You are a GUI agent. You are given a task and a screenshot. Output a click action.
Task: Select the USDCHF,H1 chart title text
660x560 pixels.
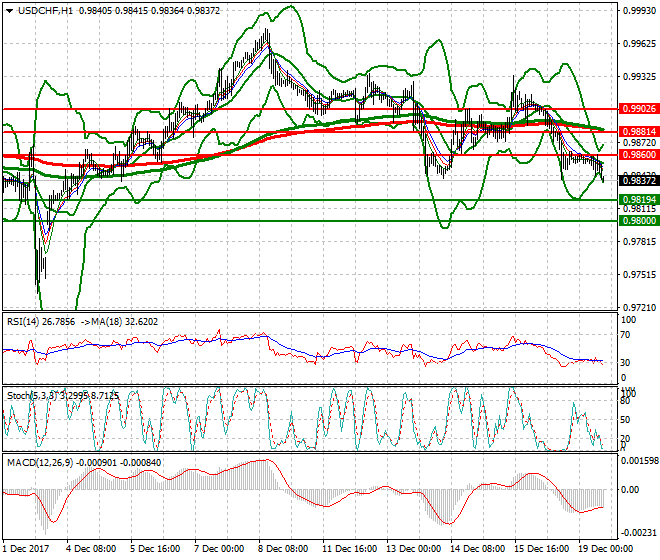pyautogui.click(x=45, y=11)
